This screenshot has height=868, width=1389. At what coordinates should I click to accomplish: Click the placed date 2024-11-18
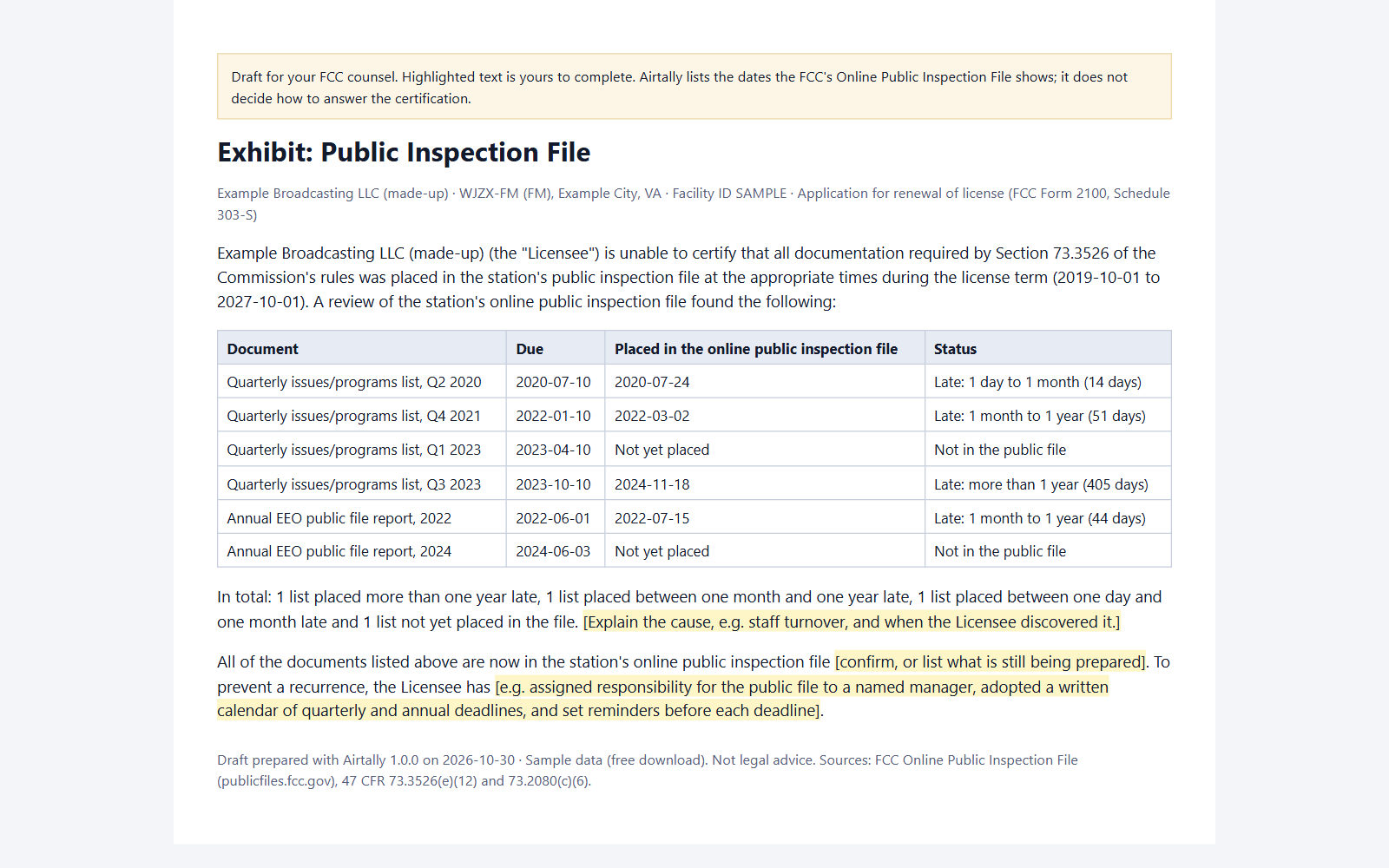(652, 484)
